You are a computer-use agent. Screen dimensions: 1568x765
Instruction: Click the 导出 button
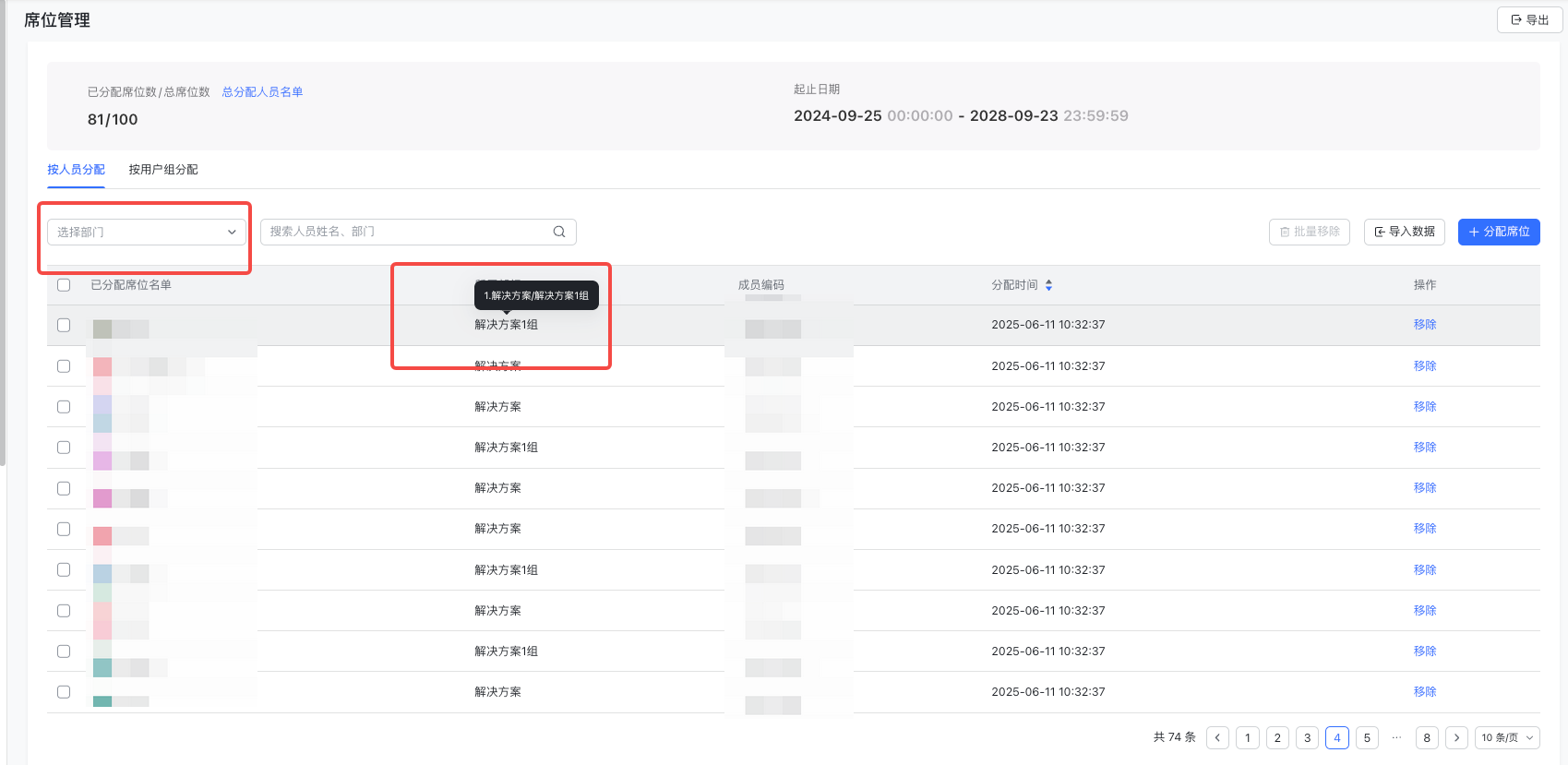click(x=1530, y=19)
